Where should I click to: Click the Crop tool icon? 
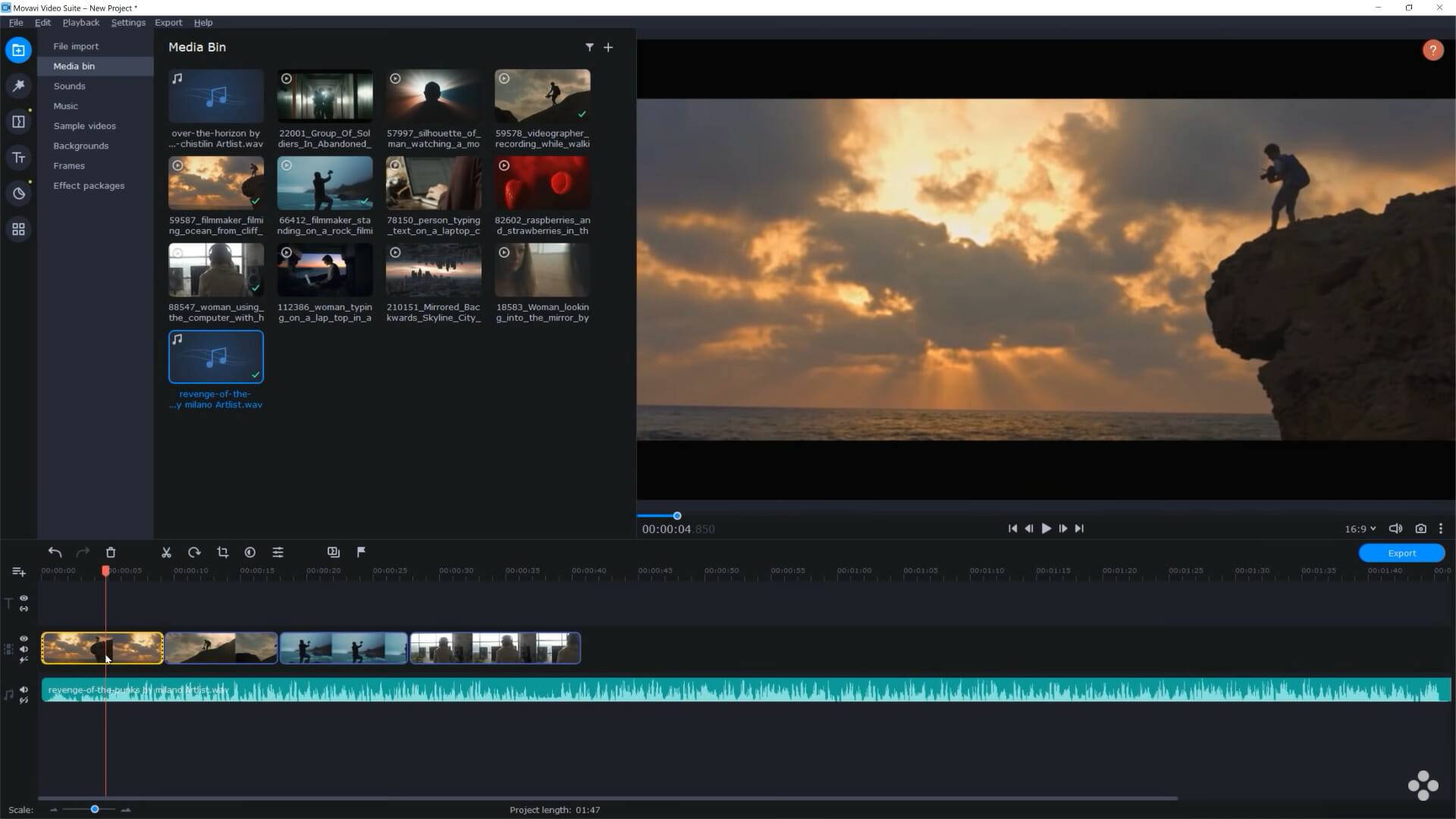coord(222,553)
